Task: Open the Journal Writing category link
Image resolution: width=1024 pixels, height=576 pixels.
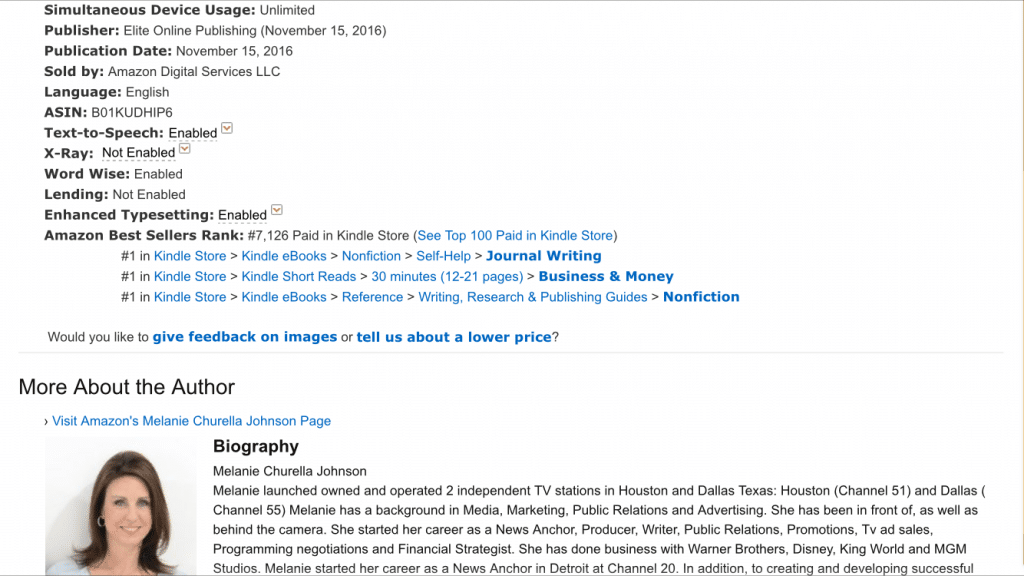Action: 543,256
